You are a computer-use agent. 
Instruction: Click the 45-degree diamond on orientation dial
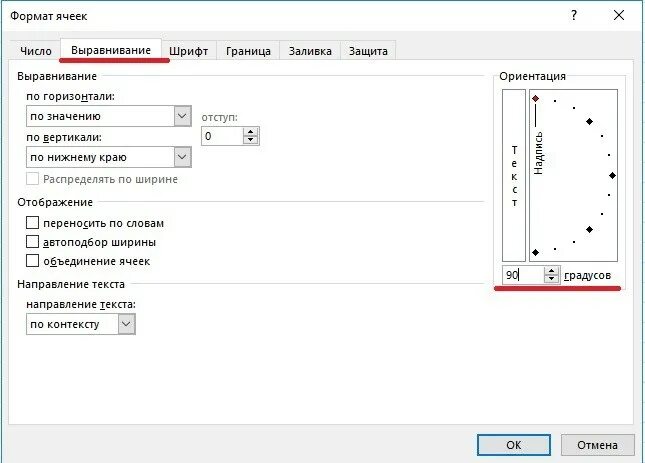[x=589, y=121]
